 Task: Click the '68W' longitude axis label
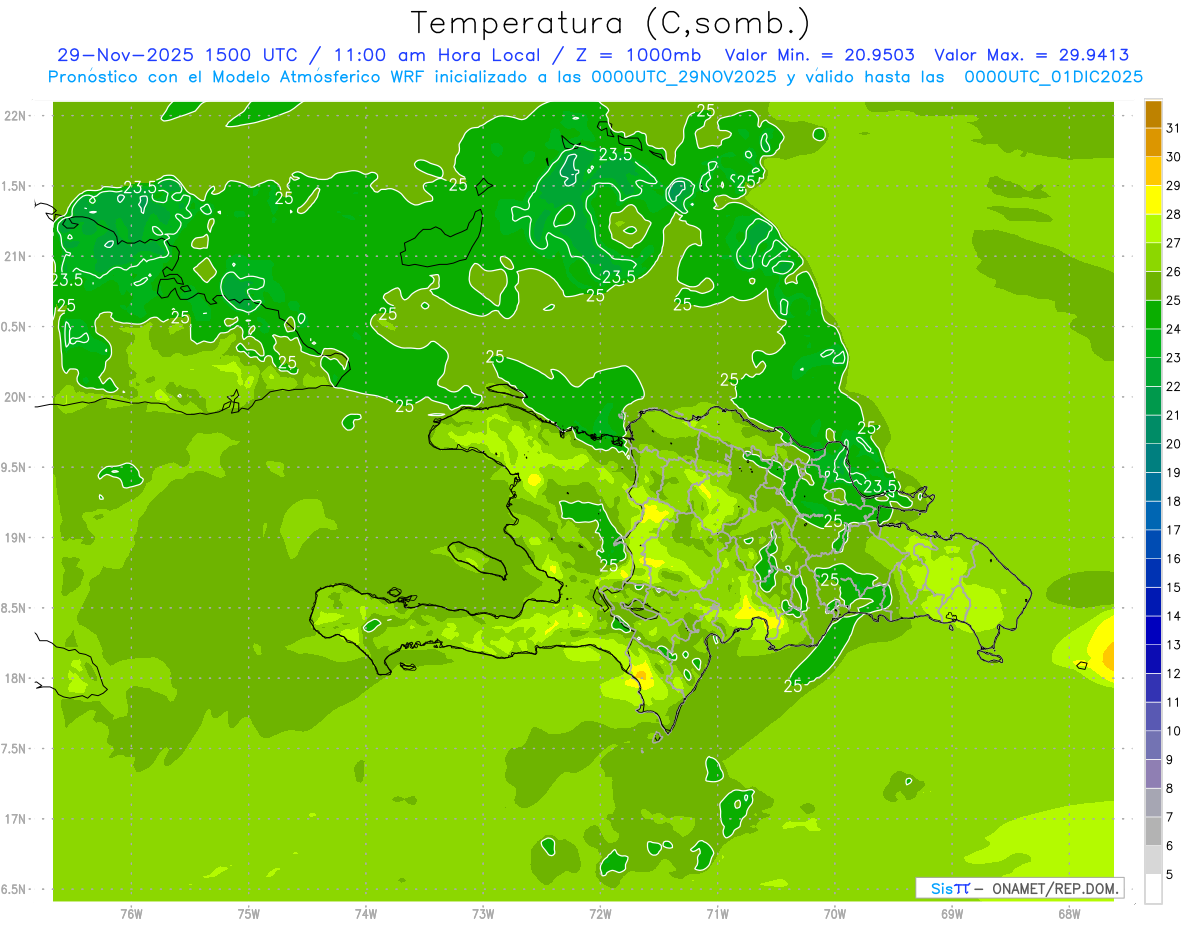pos(1069,914)
